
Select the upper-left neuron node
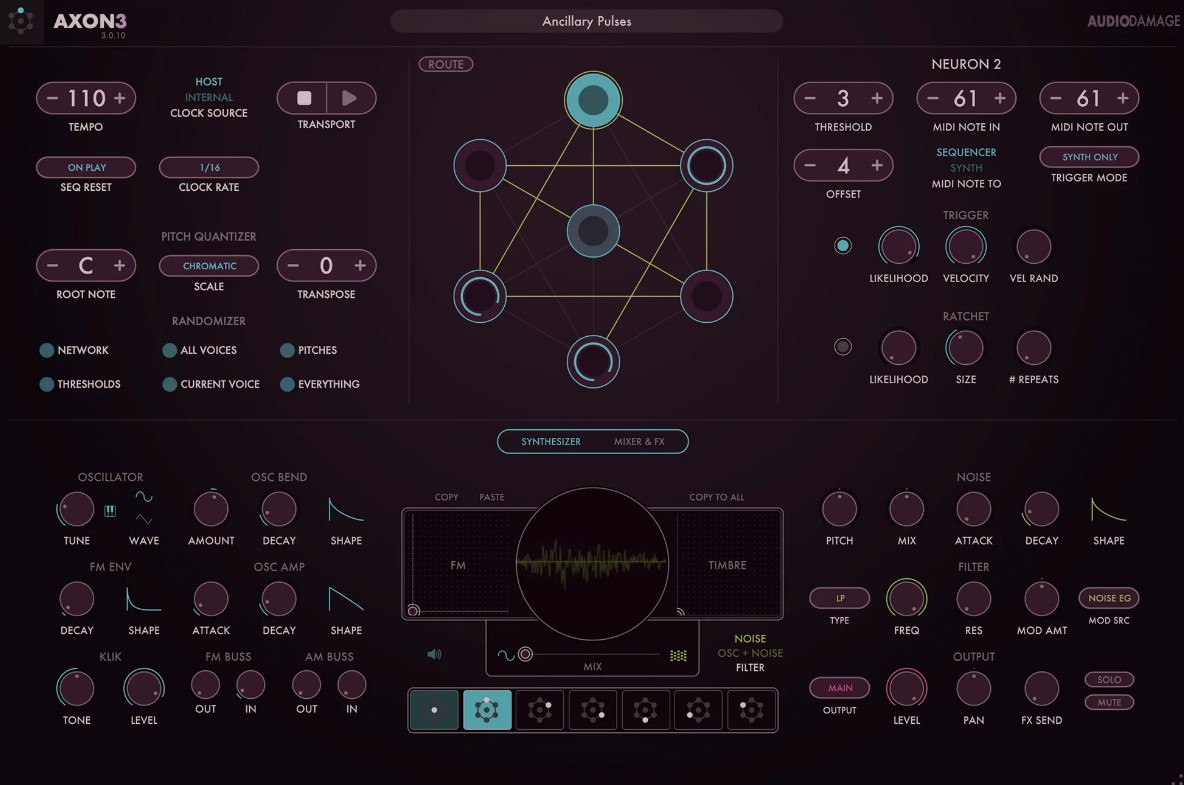tap(479, 165)
